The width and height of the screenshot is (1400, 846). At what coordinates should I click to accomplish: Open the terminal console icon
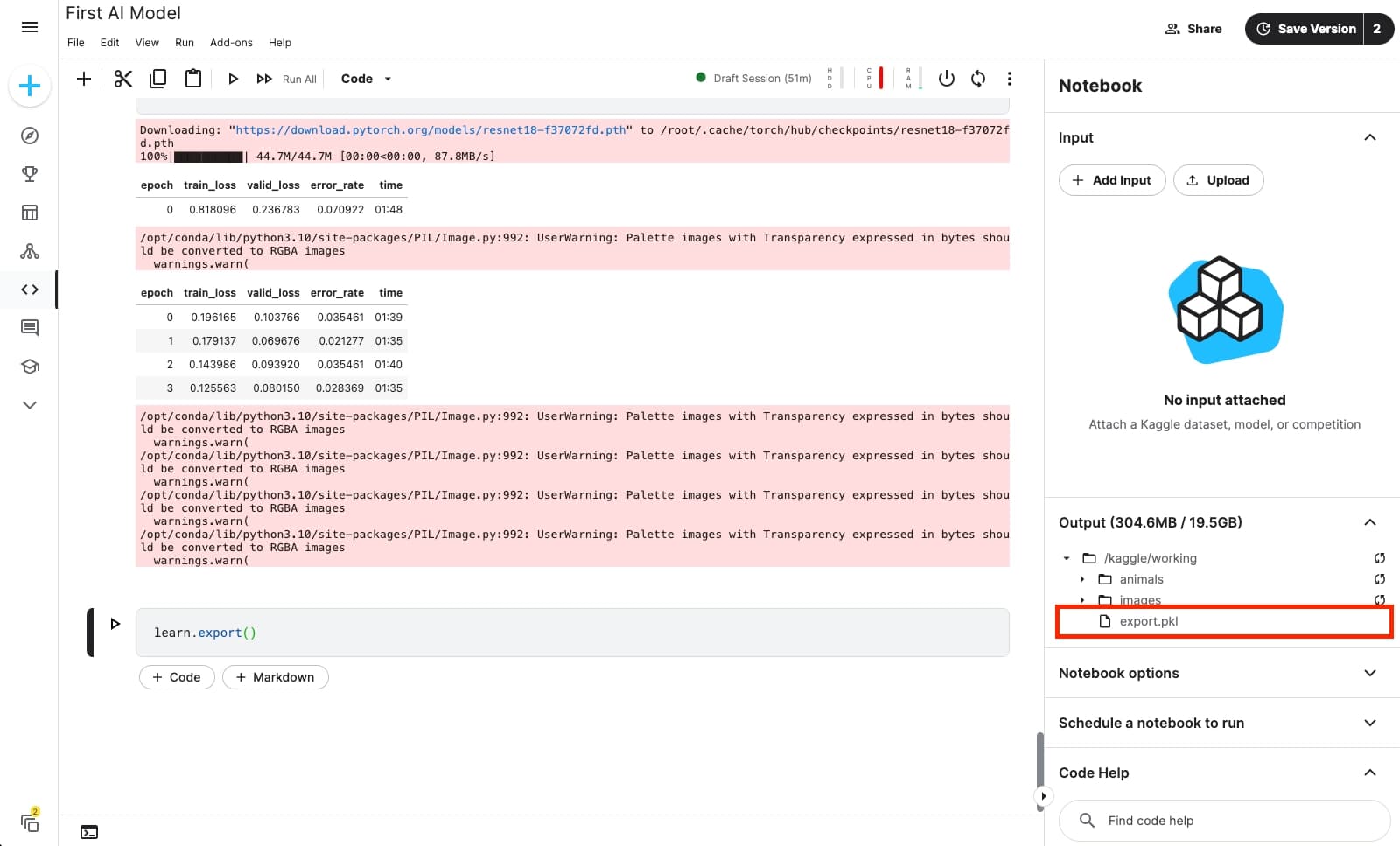[88, 831]
